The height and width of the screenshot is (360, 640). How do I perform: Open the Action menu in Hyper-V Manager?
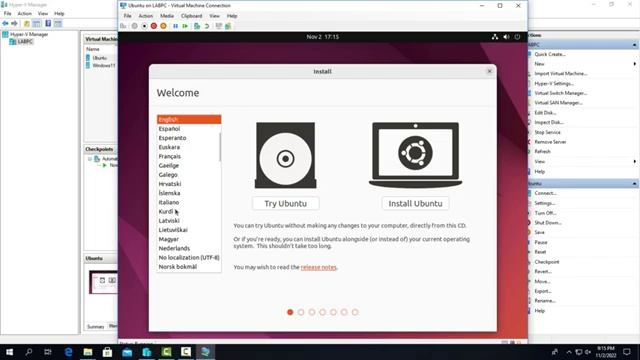tap(24, 13)
